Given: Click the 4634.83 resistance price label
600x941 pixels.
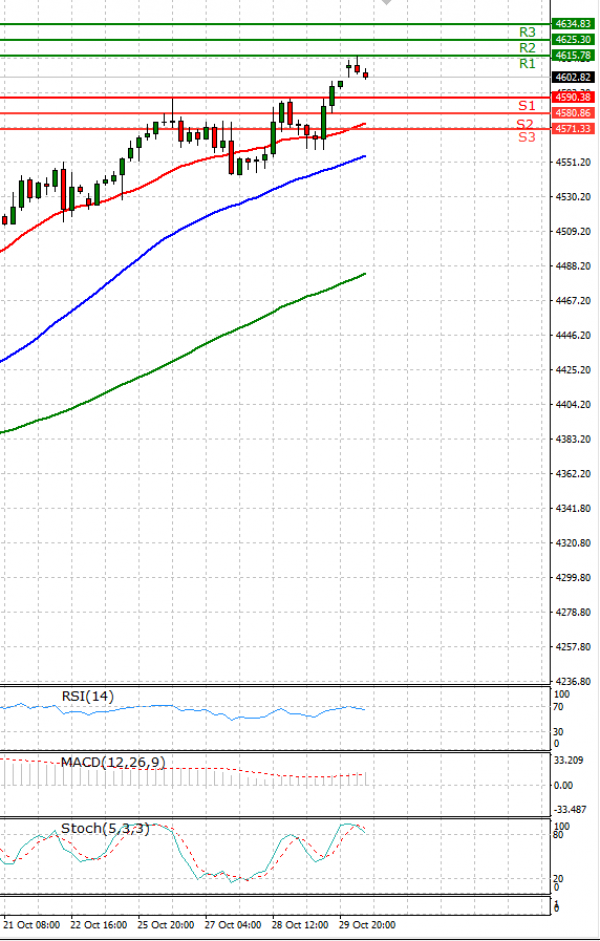Looking at the screenshot, I should (x=572, y=24).
